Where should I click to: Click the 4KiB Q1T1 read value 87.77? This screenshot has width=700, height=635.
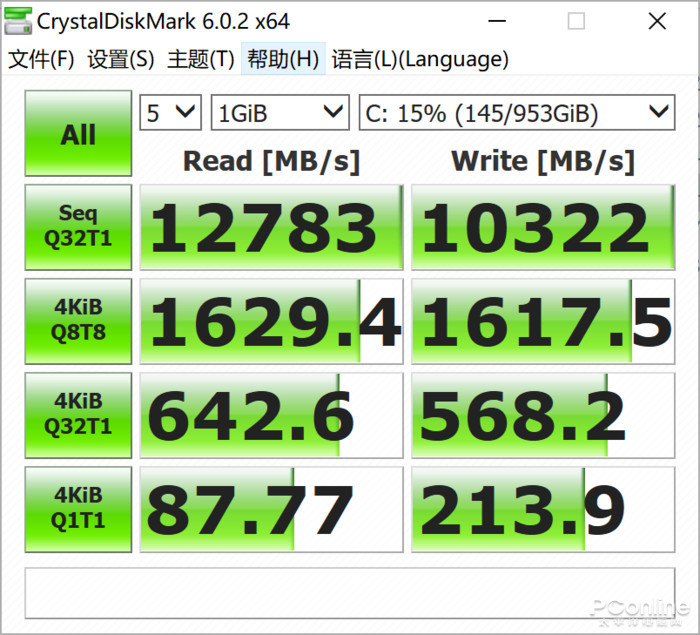[271, 510]
